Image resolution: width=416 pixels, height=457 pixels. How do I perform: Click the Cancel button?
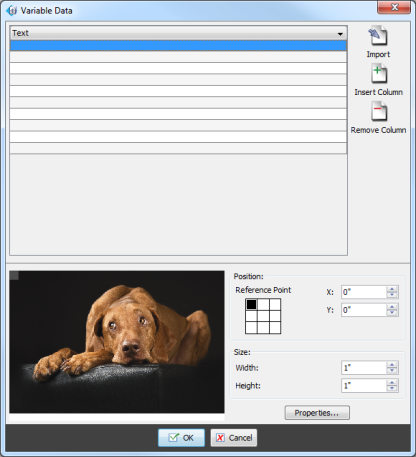[x=234, y=438]
